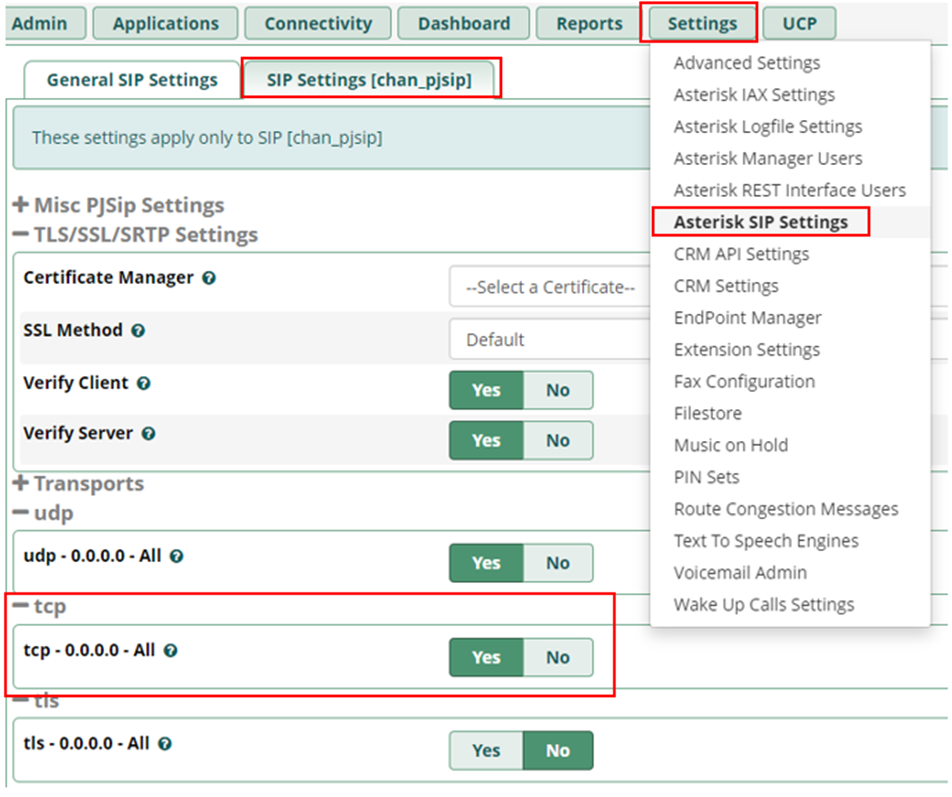
Task: Click help icon beside tcp - 0.0.0.0 - All
Action: pyautogui.click(x=171, y=651)
